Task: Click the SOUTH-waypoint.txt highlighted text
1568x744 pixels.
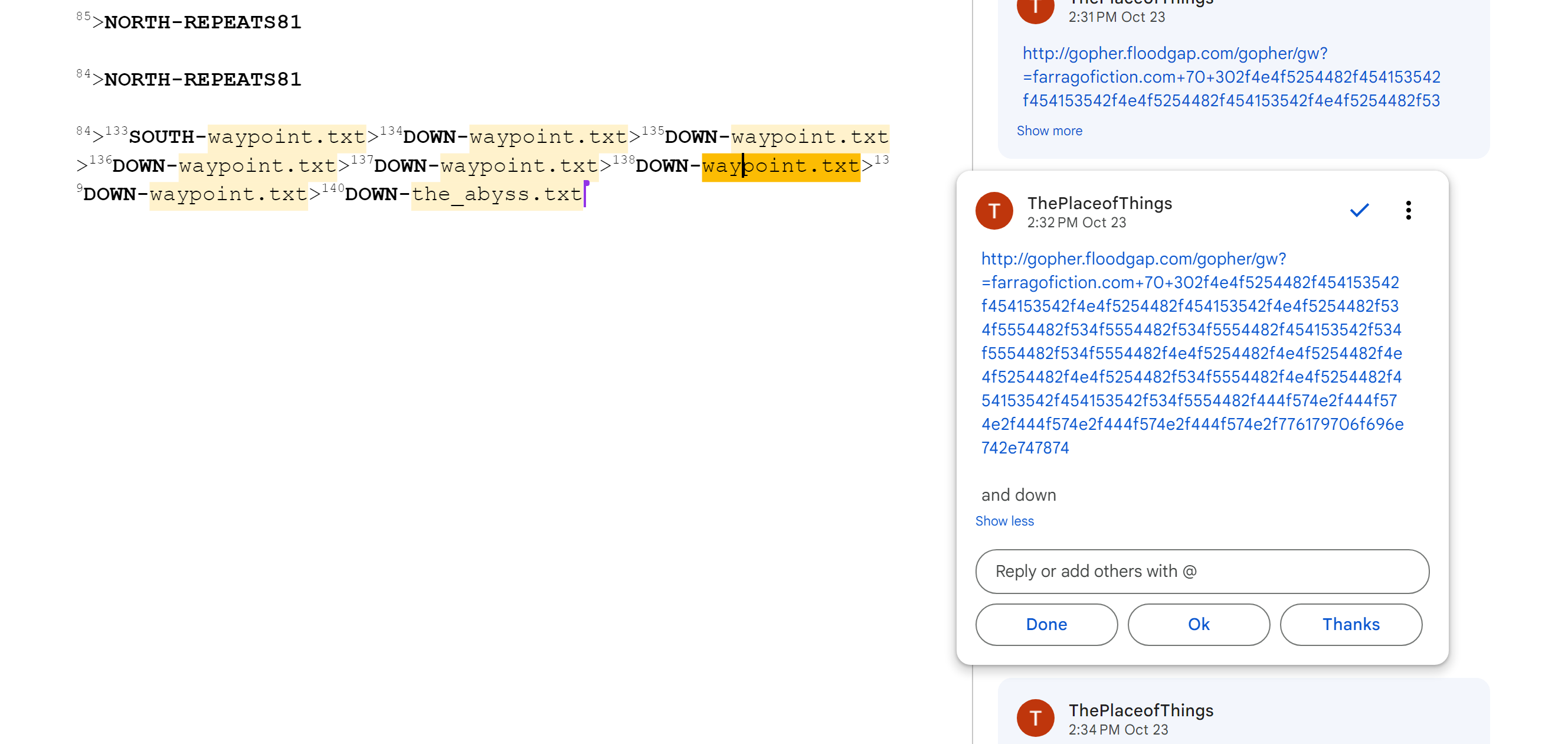Action: coord(286,137)
